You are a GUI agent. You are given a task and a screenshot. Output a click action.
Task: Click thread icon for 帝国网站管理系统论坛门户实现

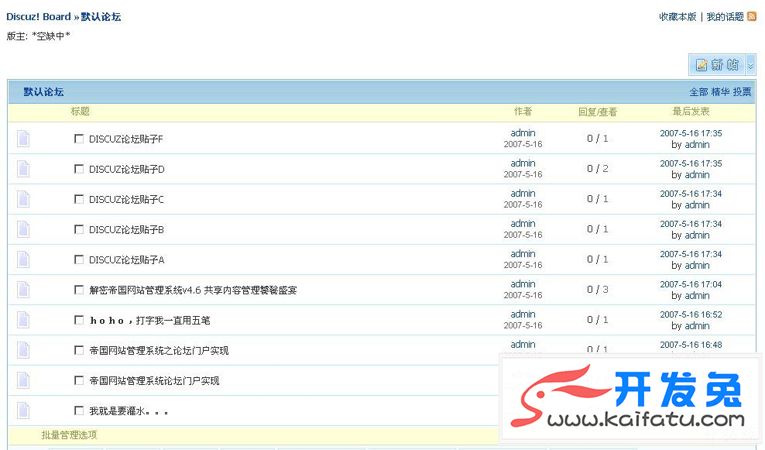pos(23,381)
